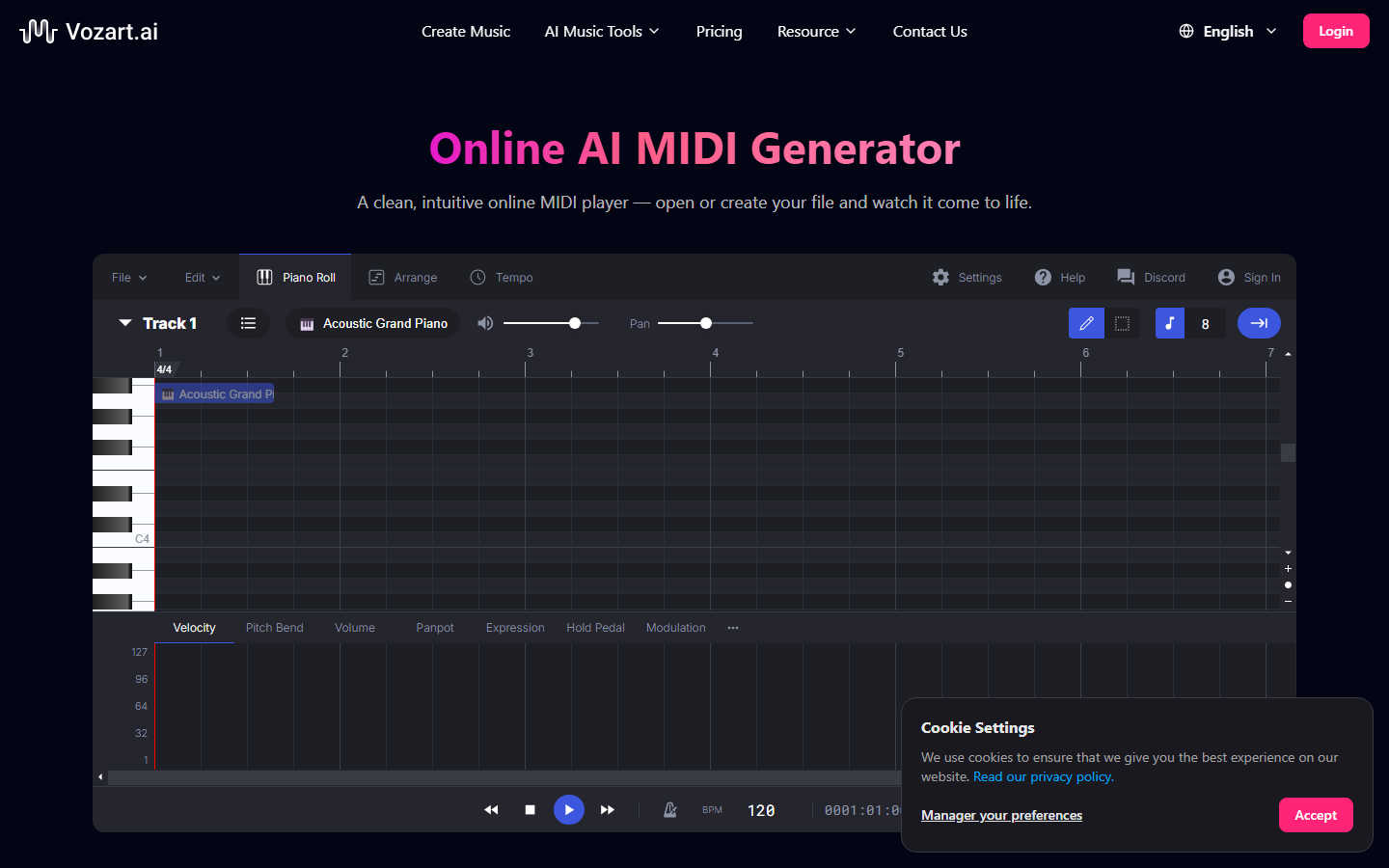Open the note length quantize selector
Image resolution: width=1389 pixels, height=868 pixels.
tap(1206, 323)
